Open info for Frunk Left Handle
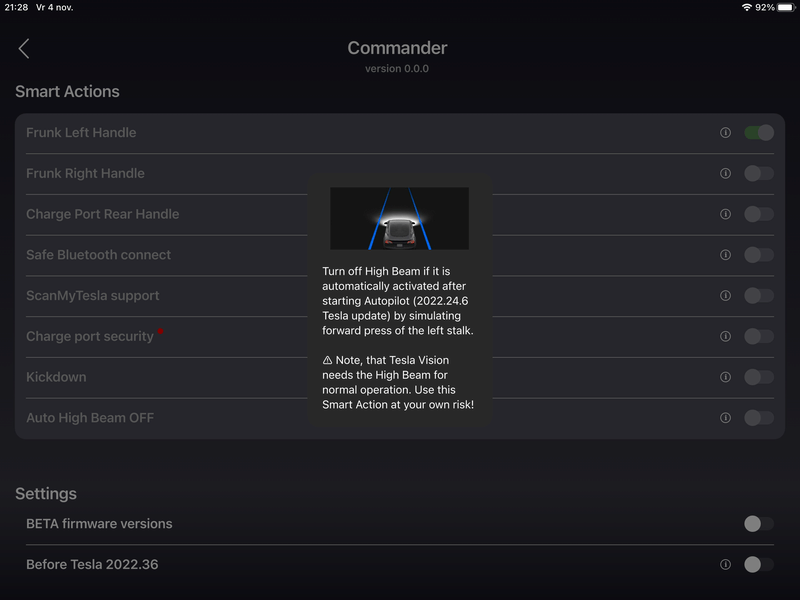This screenshot has height=600, width=800. tap(725, 133)
